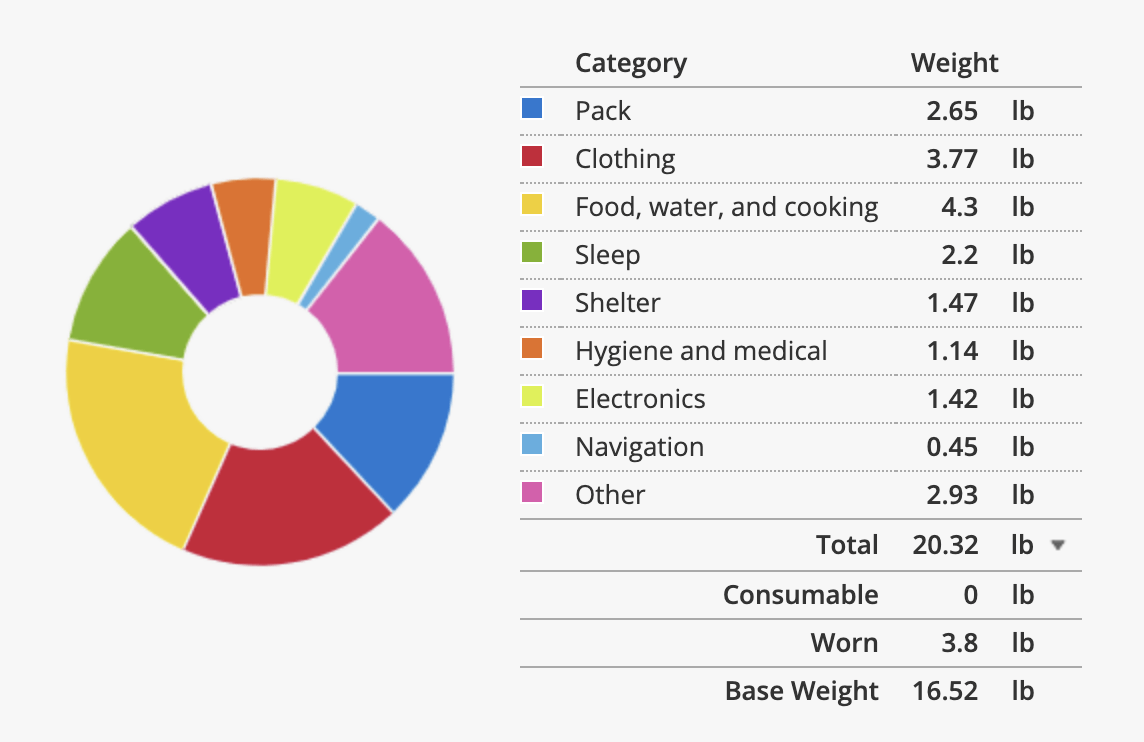
Task: Click the blue Pack color swatch
Action: click(532, 109)
